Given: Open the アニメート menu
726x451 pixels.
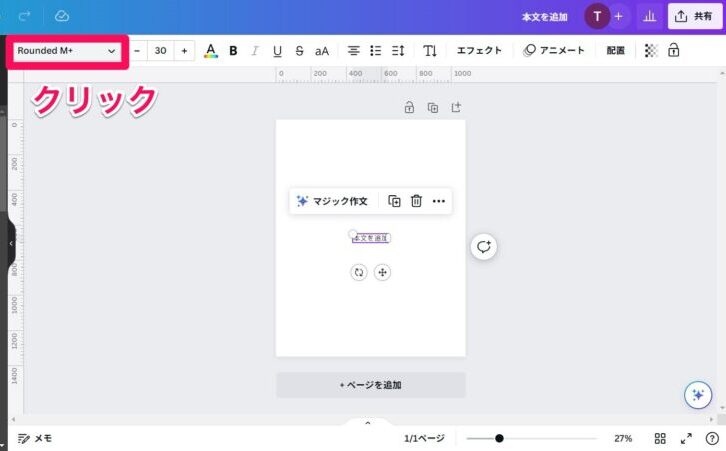Looking at the screenshot, I should (x=554, y=50).
